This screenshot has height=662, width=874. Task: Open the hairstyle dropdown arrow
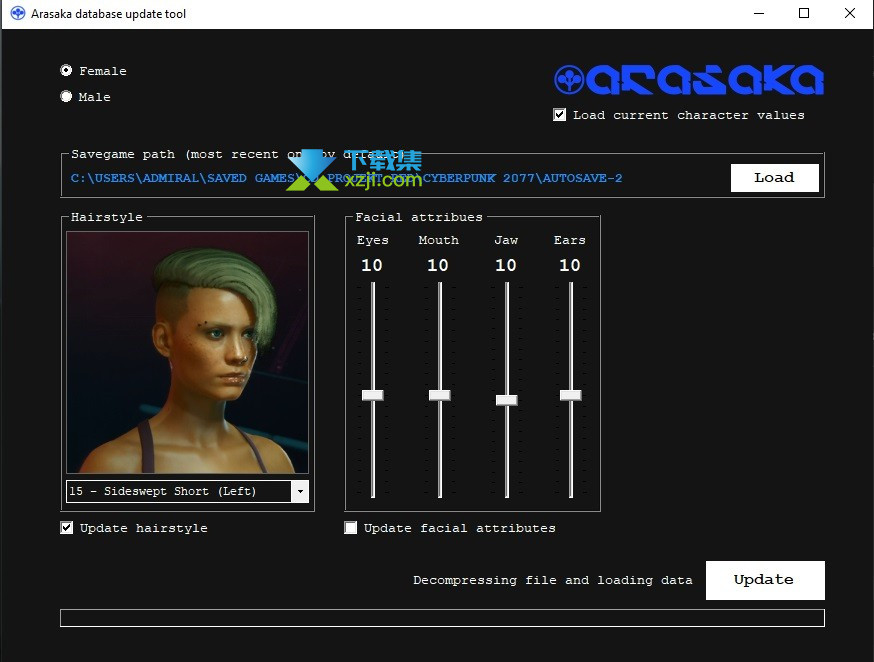tap(300, 491)
